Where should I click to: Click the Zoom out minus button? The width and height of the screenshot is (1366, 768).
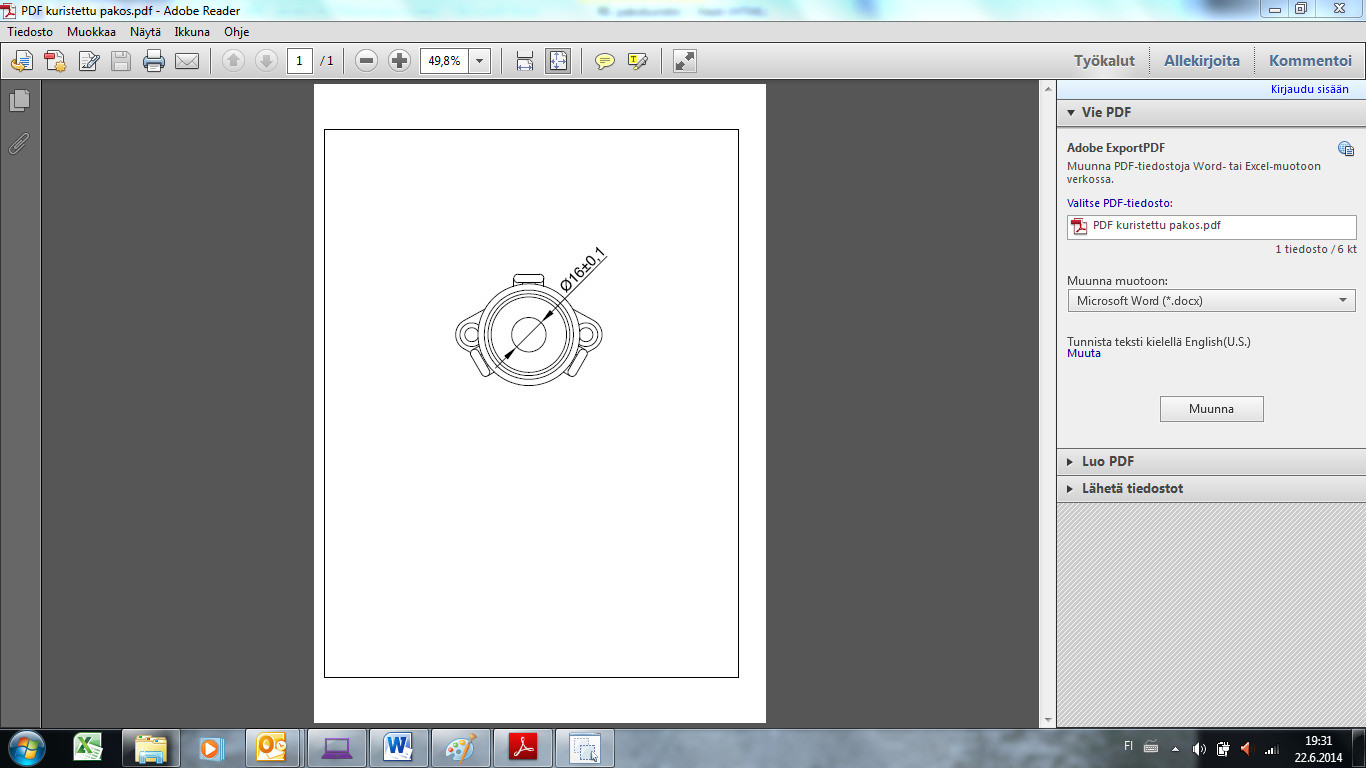(367, 61)
